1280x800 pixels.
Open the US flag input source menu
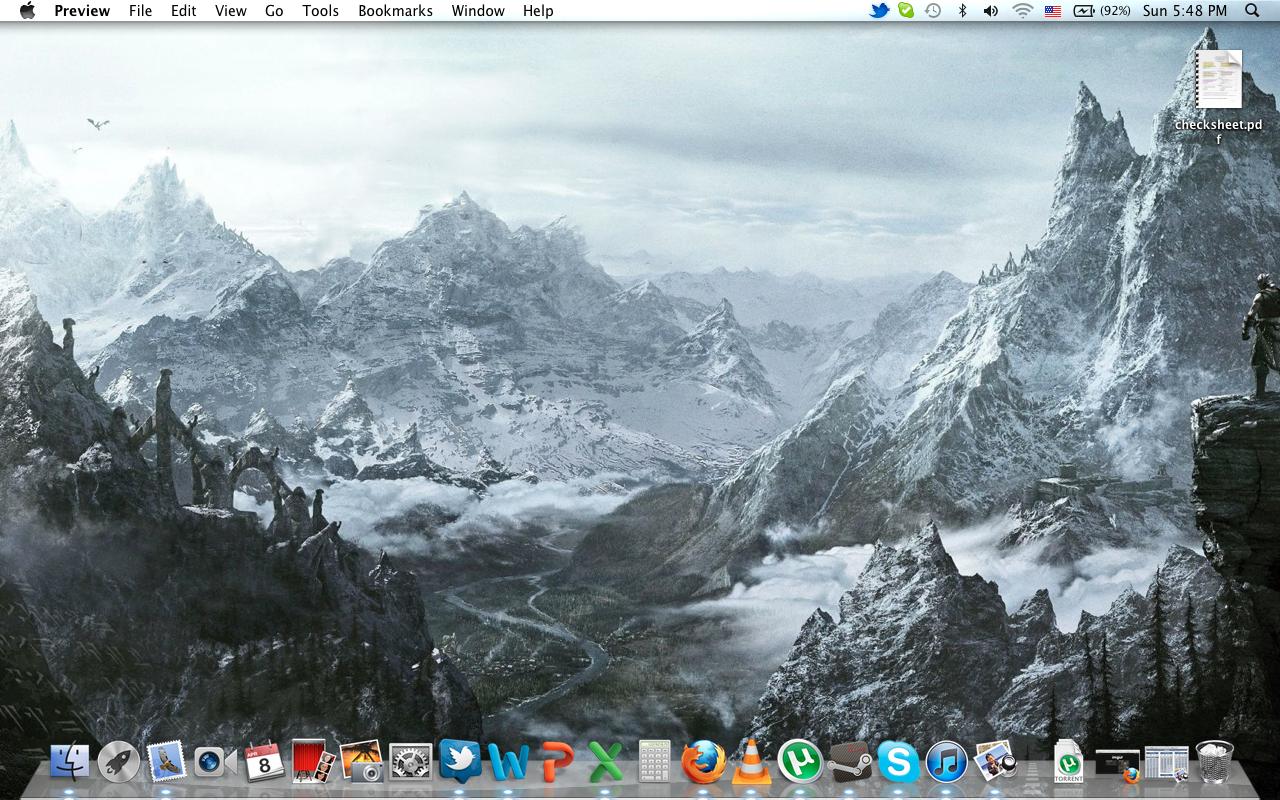click(1053, 11)
